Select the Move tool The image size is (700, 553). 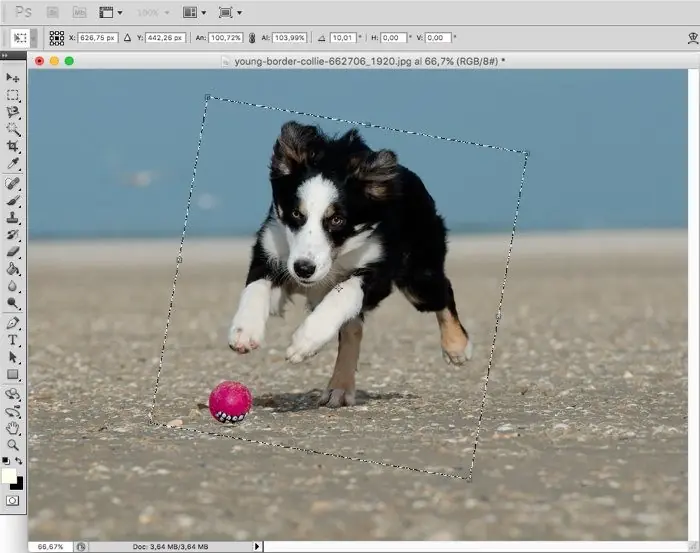pyautogui.click(x=13, y=77)
